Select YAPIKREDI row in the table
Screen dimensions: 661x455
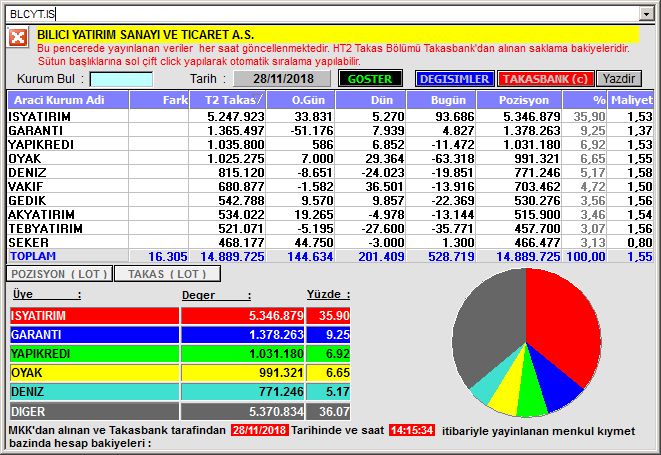pyautogui.click(x=330, y=144)
